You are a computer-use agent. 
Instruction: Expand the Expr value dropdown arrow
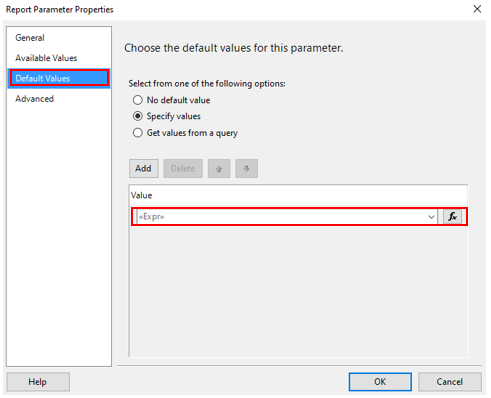pos(431,217)
